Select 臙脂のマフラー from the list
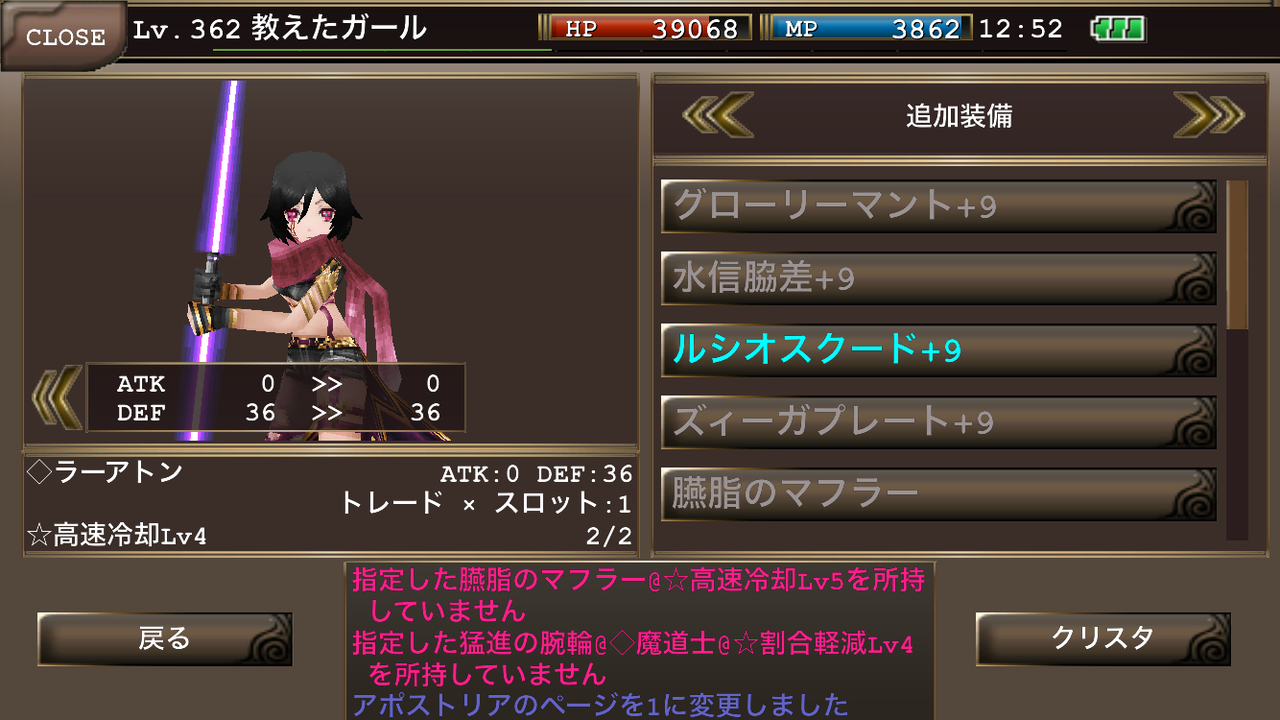The image size is (1280, 720). click(x=938, y=495)
